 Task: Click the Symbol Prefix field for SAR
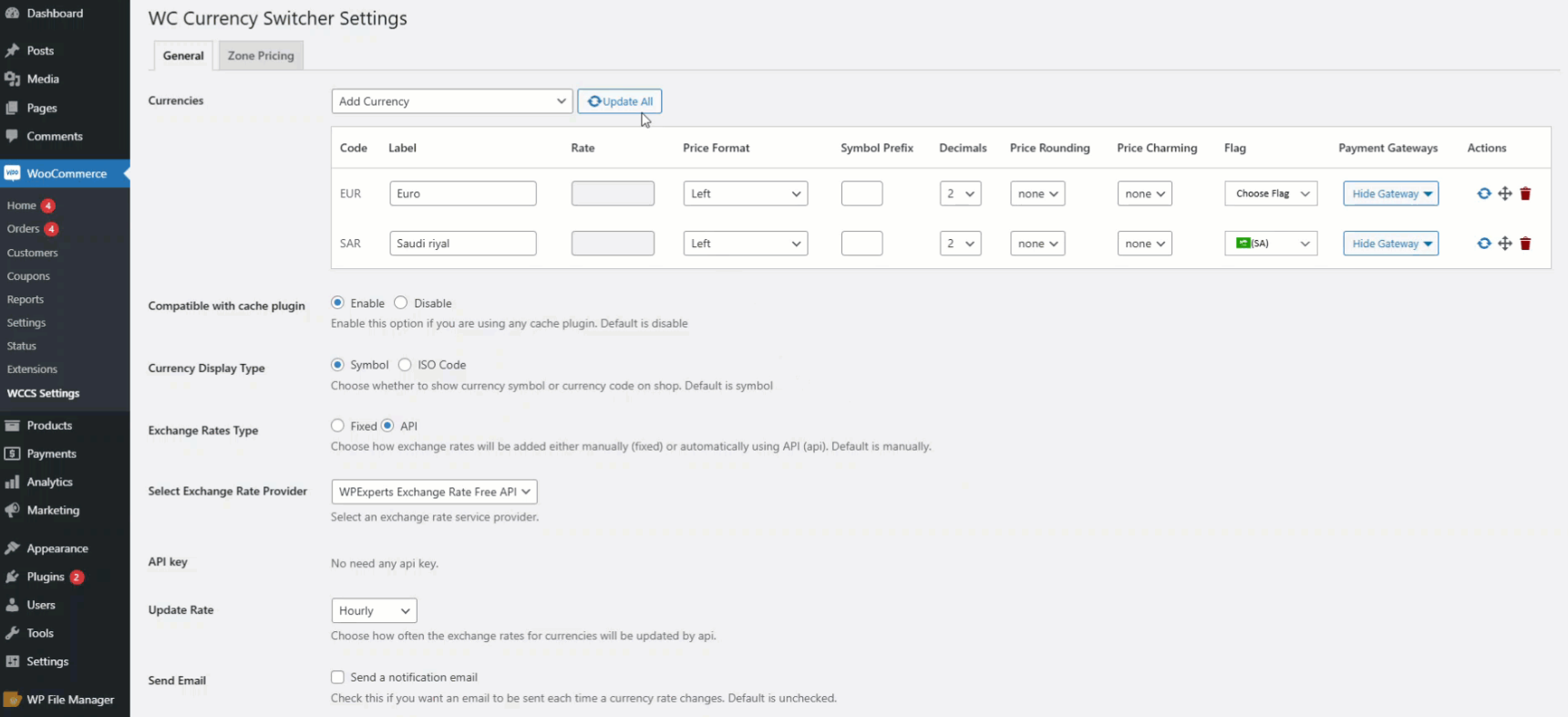[x=861, y=244]
